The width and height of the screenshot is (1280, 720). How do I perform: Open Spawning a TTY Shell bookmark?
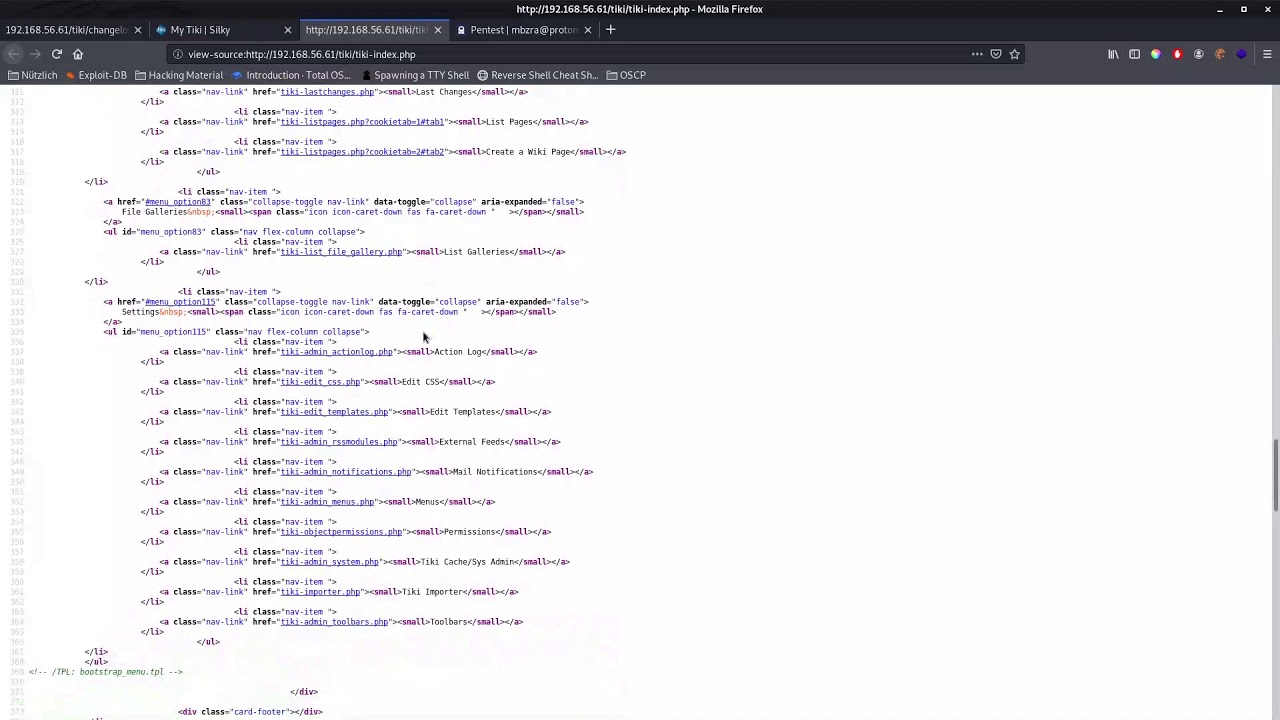point(414,75)
